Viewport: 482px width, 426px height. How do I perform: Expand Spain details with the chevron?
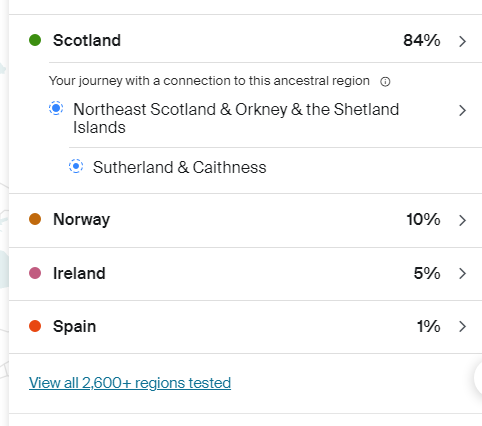(462, 326)
